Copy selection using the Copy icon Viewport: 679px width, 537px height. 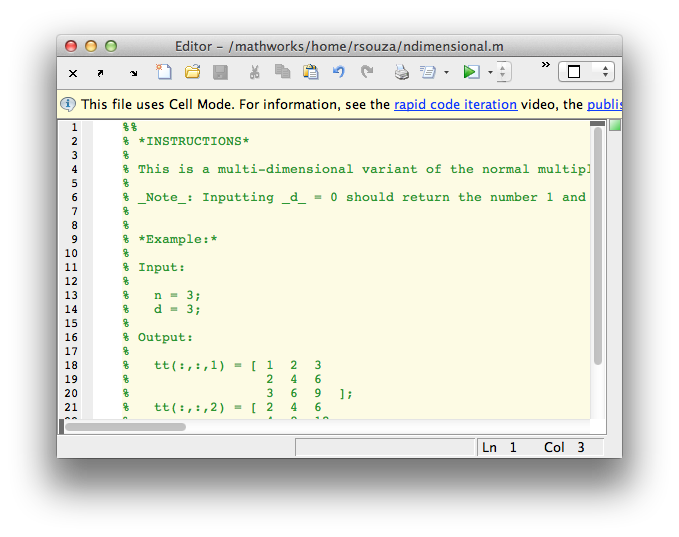(282, 72)
